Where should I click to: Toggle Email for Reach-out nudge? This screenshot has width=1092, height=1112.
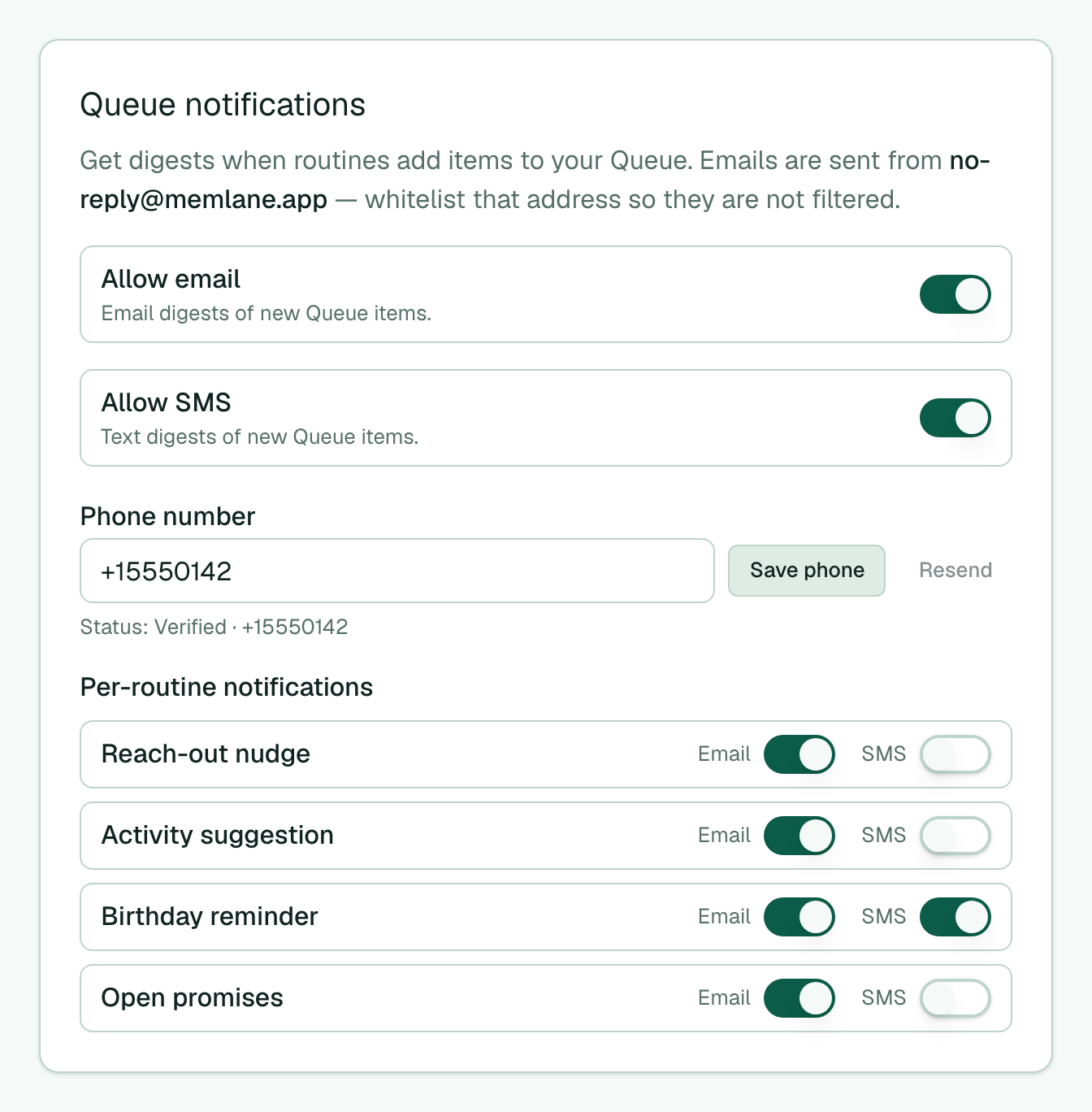coord(799,754)
